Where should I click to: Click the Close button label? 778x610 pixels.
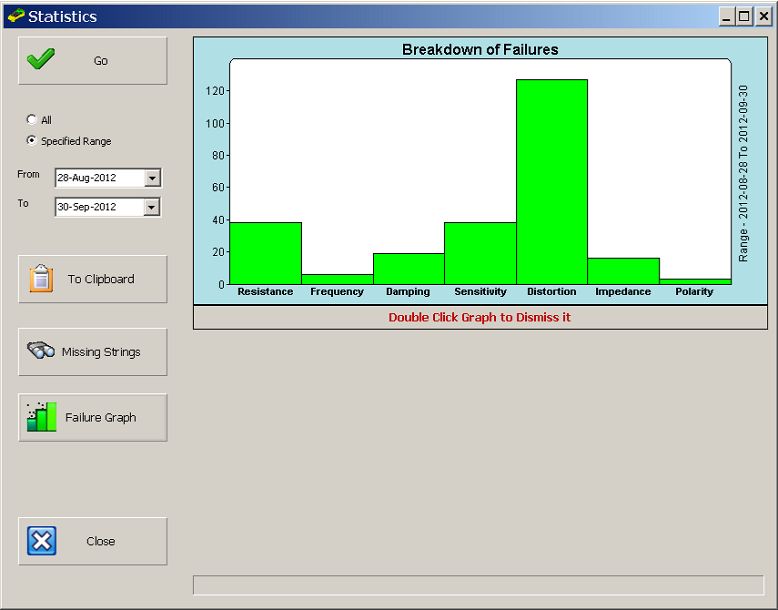tap(101, 541)
